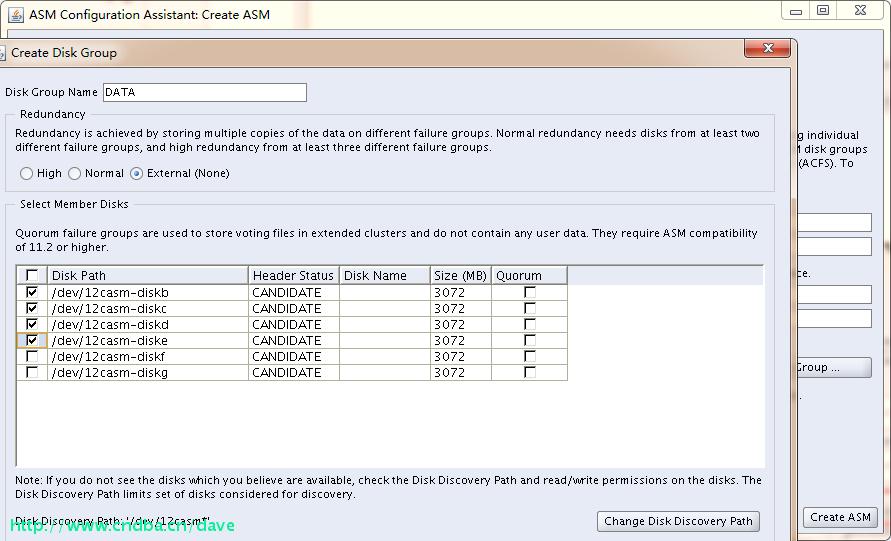
Task: Click the 3072 size of diskc row
Action: coord(449,309)
